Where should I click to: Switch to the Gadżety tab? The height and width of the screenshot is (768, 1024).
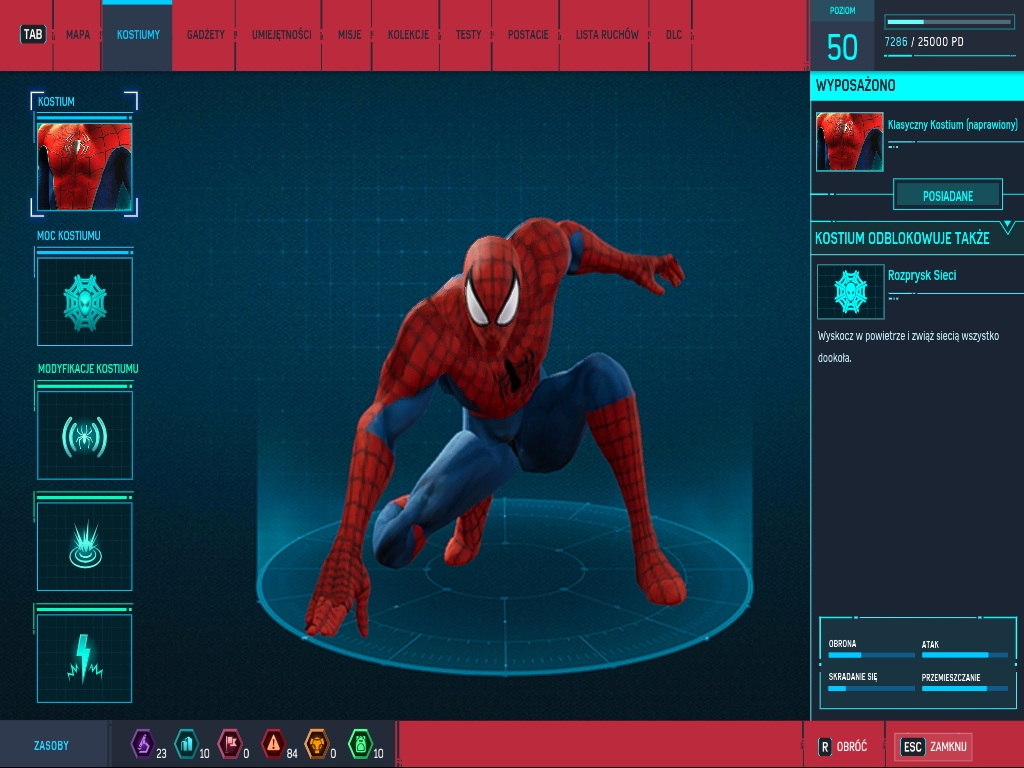pyautogui.click(x=206, y=35)
